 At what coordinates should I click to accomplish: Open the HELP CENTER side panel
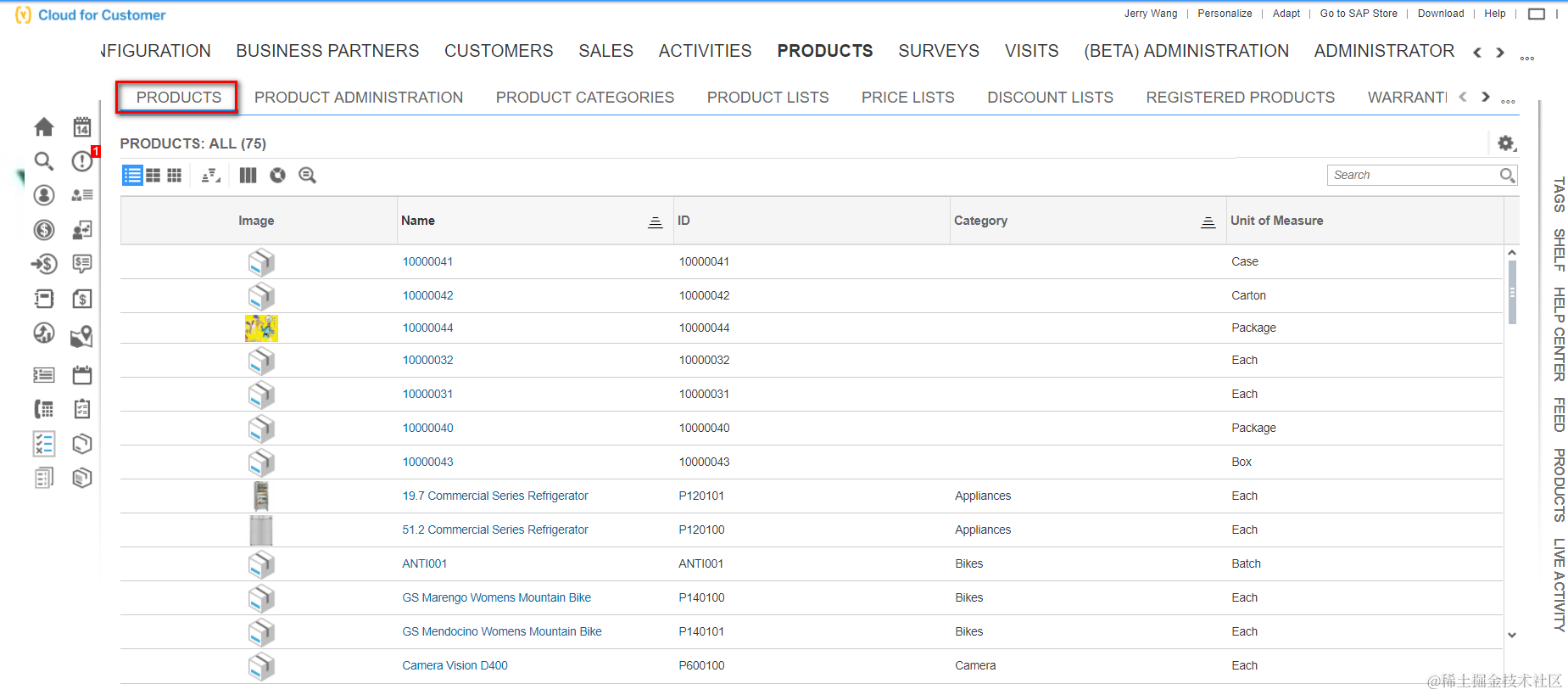click(x=1559, y=333)
